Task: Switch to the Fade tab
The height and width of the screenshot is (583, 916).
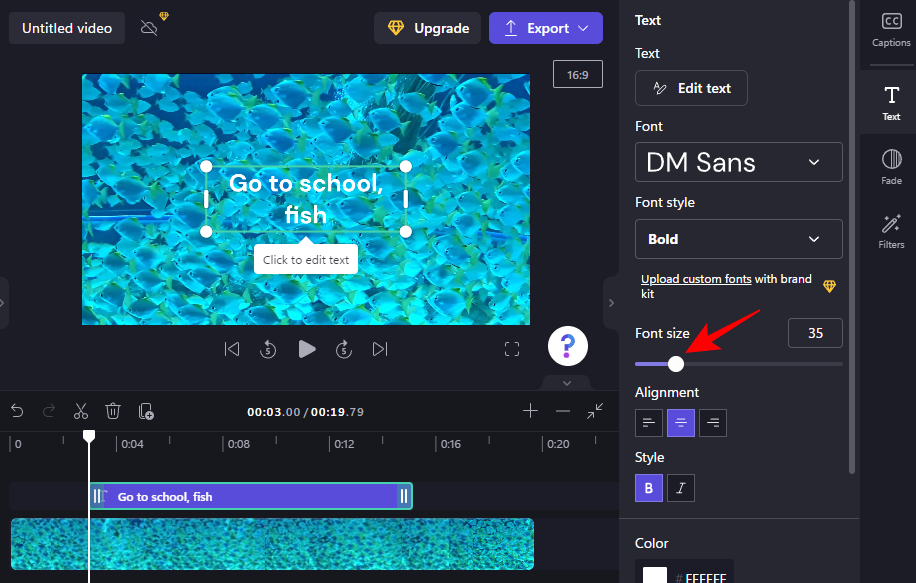Action: tap(891, 166)
